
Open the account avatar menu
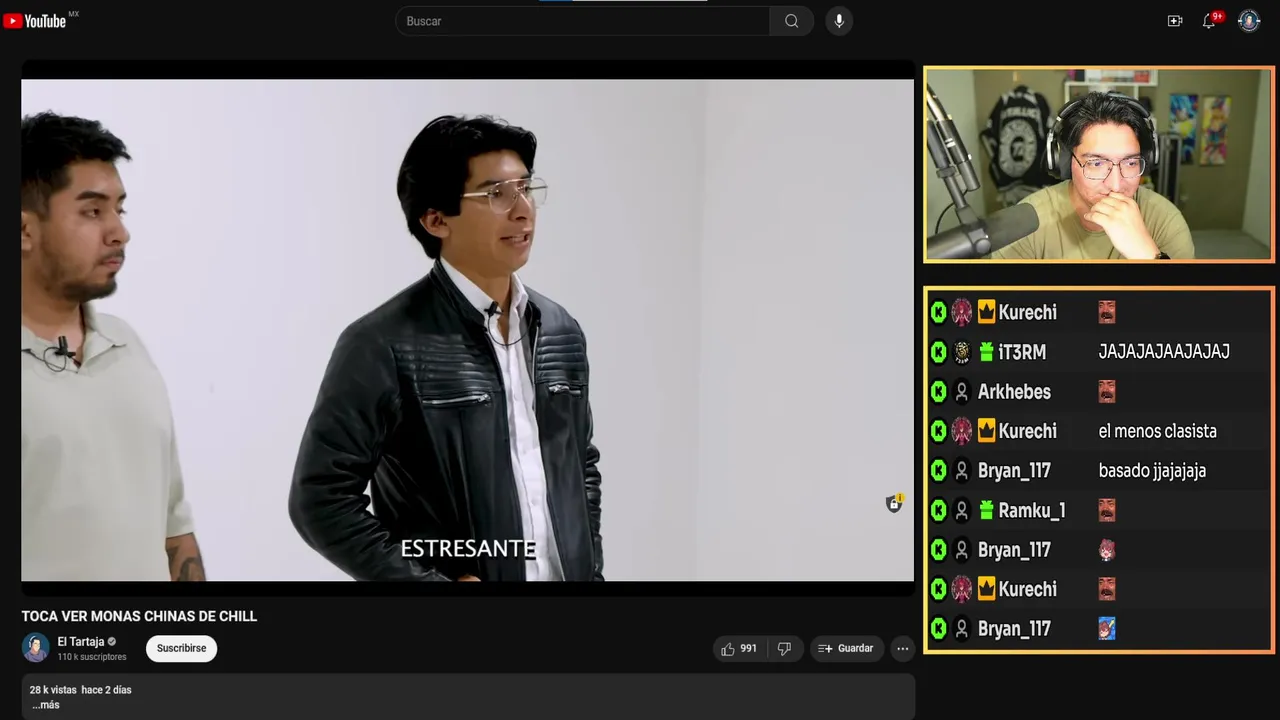coord(1249,21)
